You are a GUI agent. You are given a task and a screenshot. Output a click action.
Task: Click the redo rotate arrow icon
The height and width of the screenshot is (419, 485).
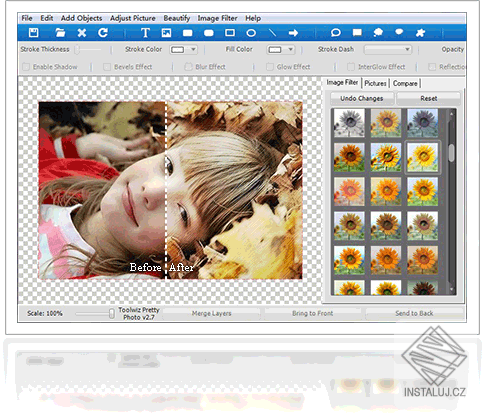103,33
